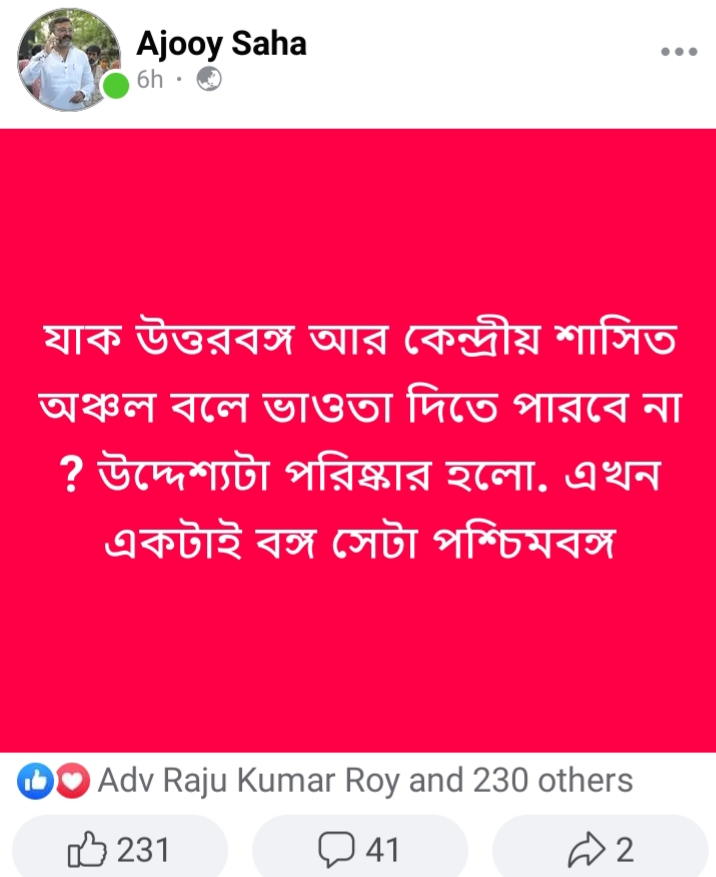
Task: Click the post line beginning with a question mark
Action: pyautogui.click(x=360, y=475)
